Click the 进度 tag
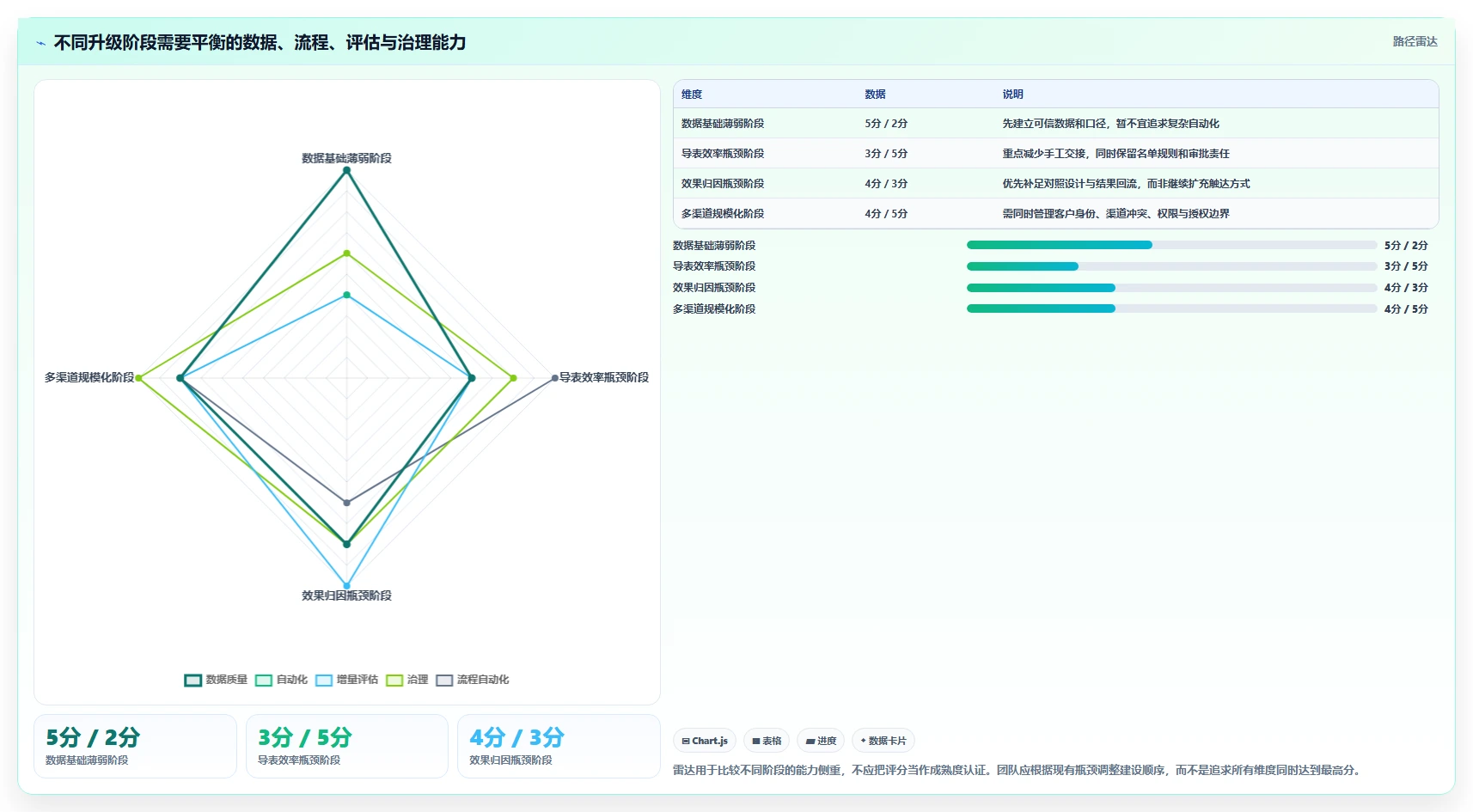This screenshot has width=1473, height=812. (x=821, y=741)
